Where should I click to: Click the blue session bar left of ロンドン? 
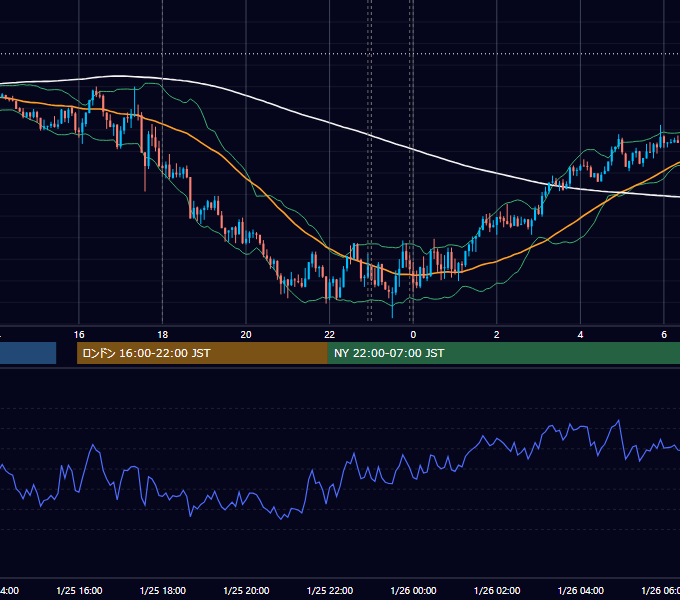point(28,353)
